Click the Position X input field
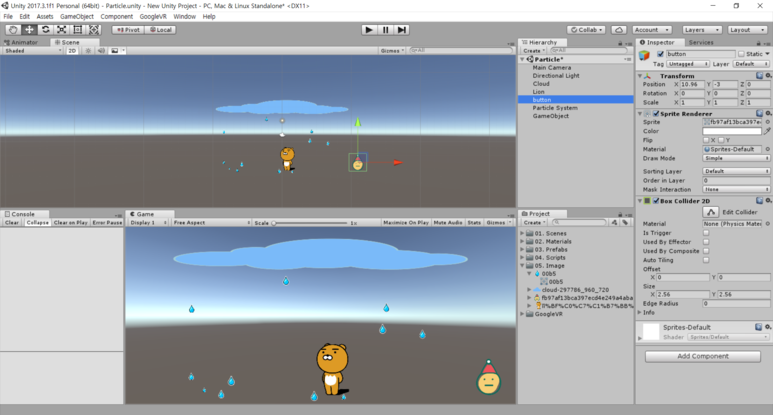The width and height of the screenshot is (773, 415). tap(692, 84)
